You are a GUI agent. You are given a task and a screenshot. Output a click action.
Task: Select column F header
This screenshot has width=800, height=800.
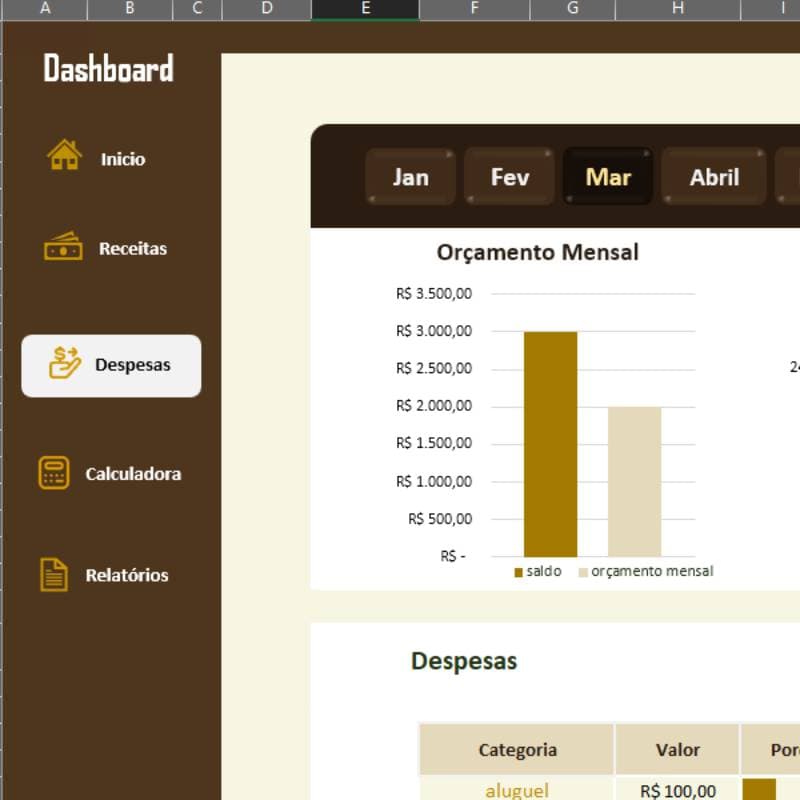474,9
